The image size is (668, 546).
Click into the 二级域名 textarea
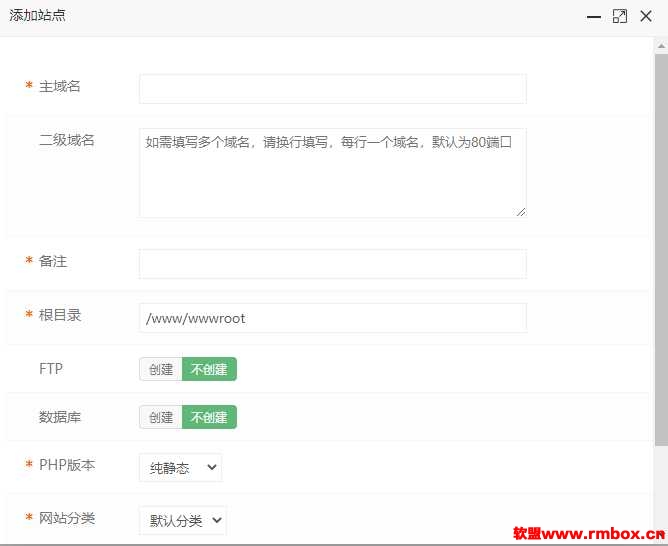[x=333, y=173]
